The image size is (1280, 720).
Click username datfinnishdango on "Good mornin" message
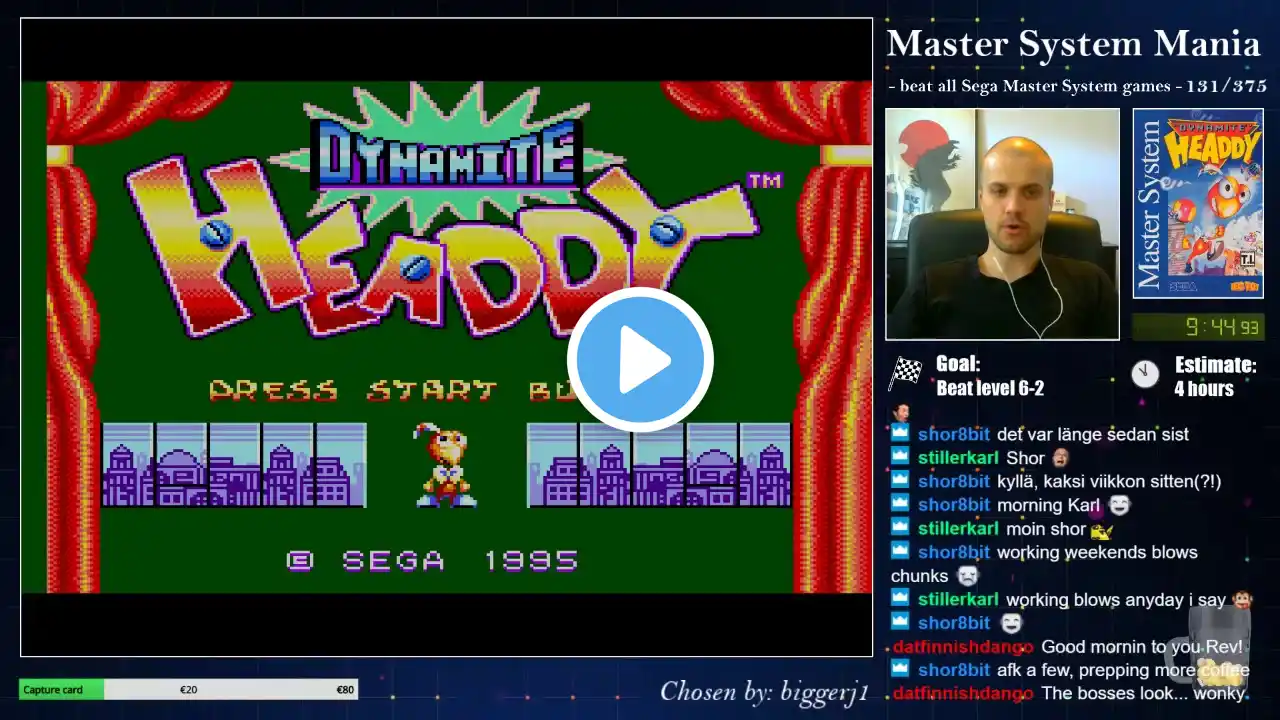pyautogui.click(x=962, y=647)
